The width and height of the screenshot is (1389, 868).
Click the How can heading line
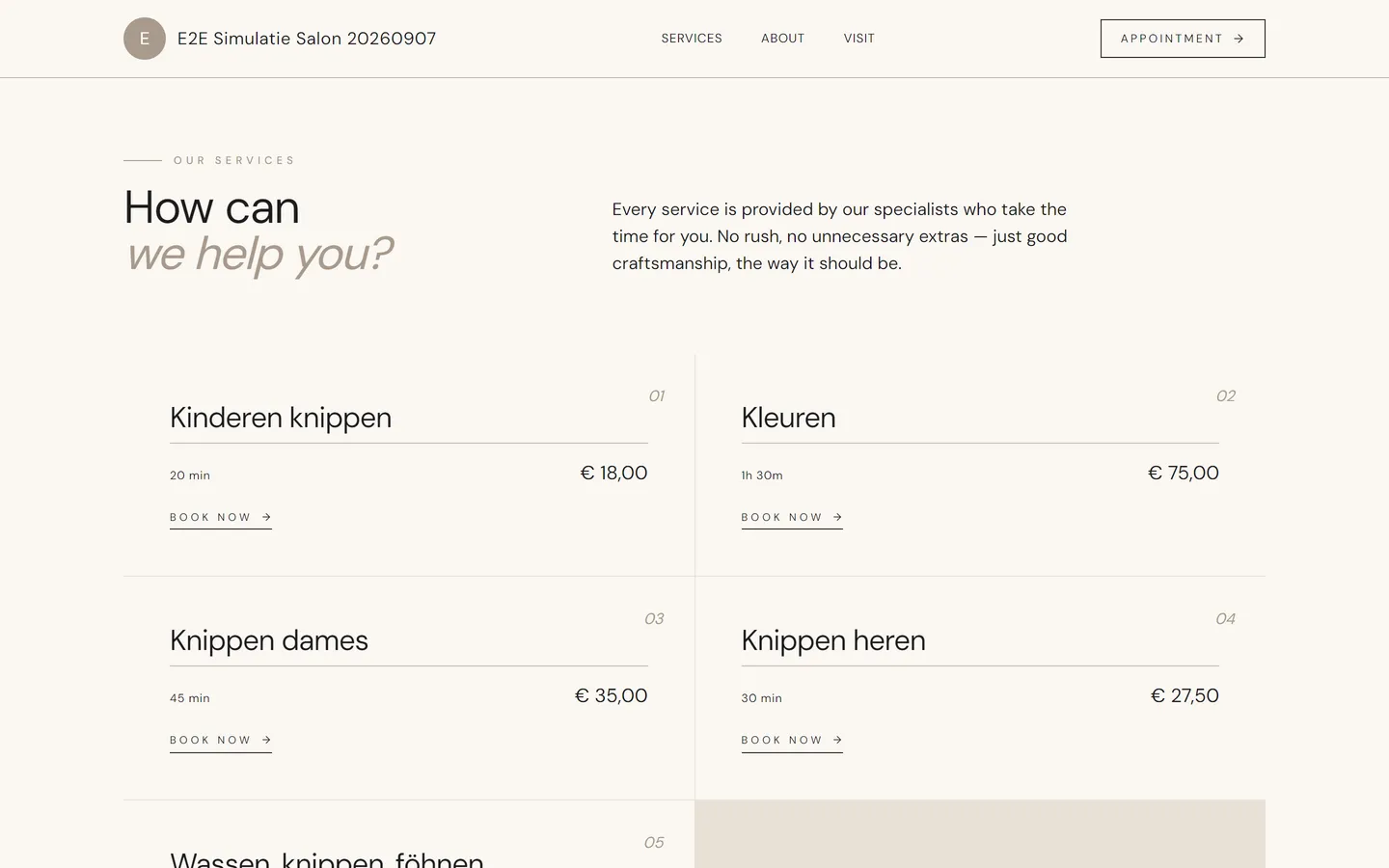coord(212,207)
